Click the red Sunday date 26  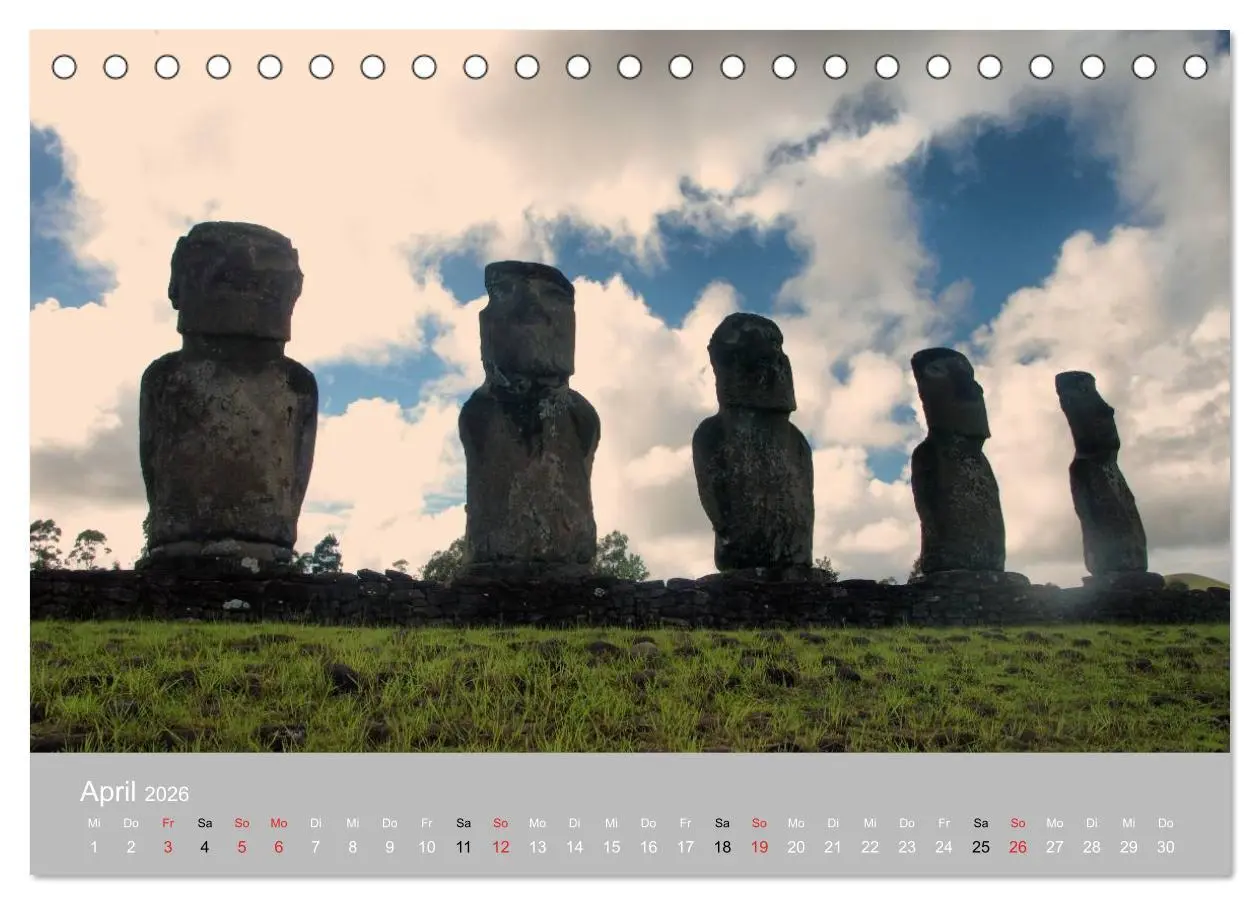pos(1018,847)
